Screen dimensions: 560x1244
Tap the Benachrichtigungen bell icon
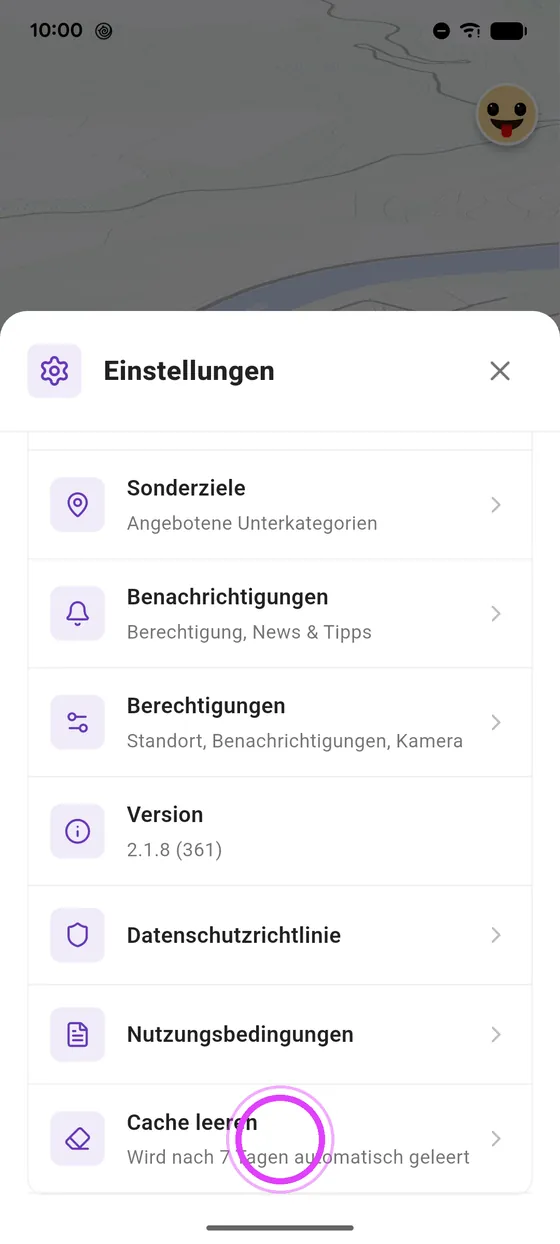coord(77,614)
